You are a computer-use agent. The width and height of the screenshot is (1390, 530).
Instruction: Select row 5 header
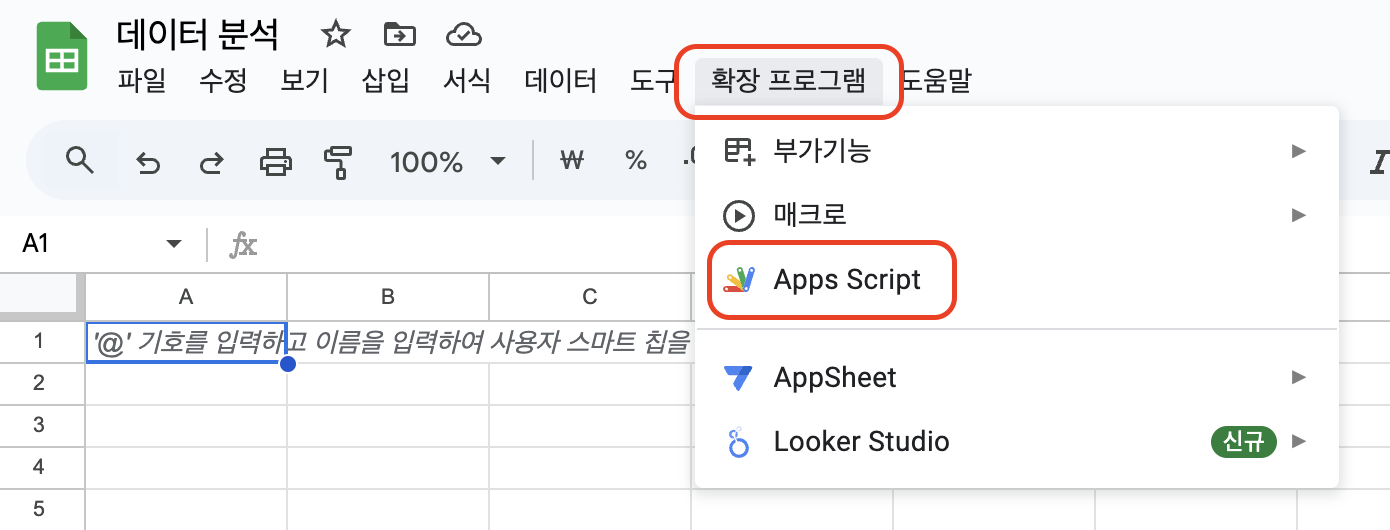(x=40, y=509)
